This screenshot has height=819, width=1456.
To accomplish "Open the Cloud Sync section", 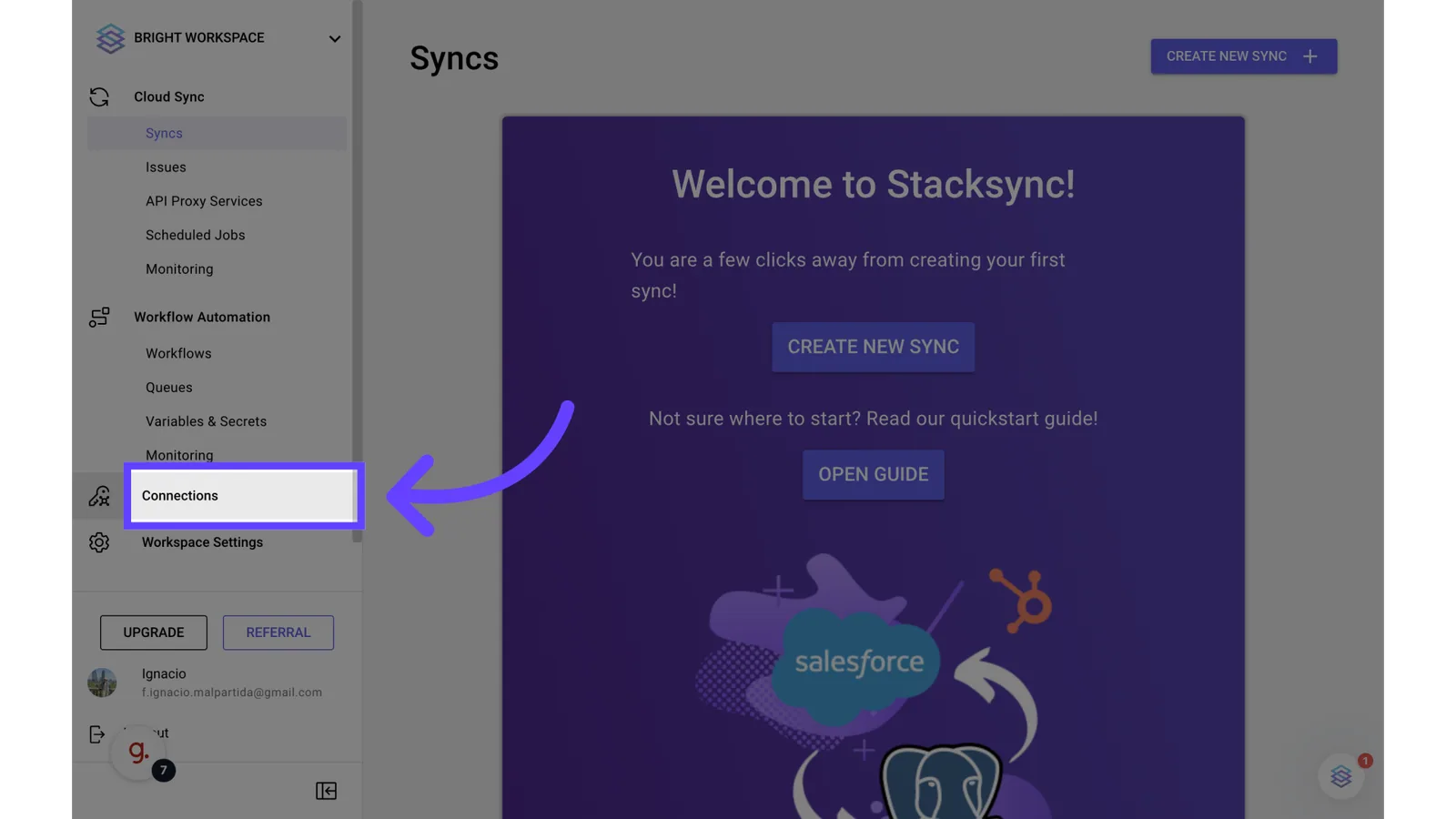I will [169, 96].
